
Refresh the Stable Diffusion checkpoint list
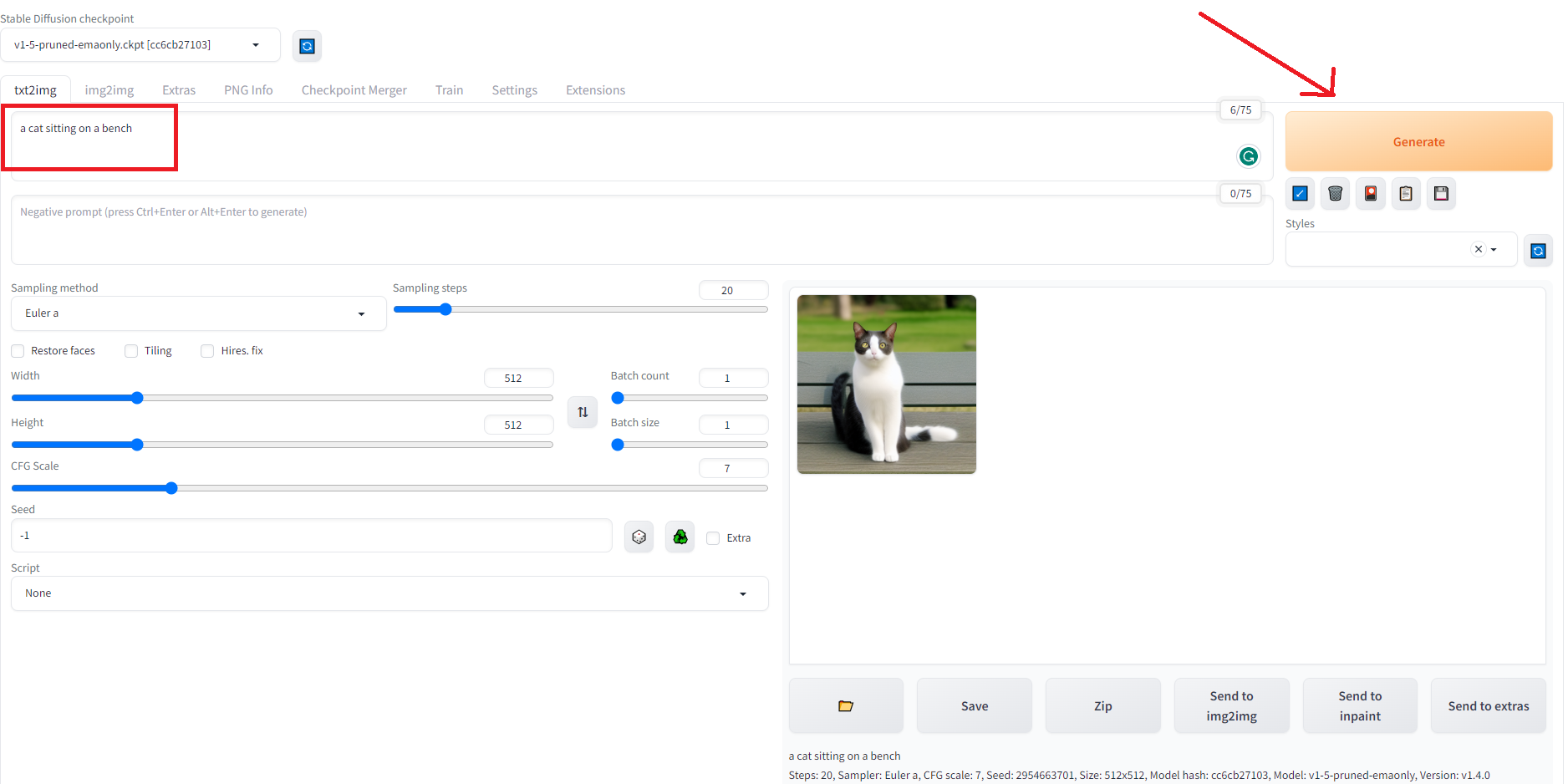tap(307, 46)
